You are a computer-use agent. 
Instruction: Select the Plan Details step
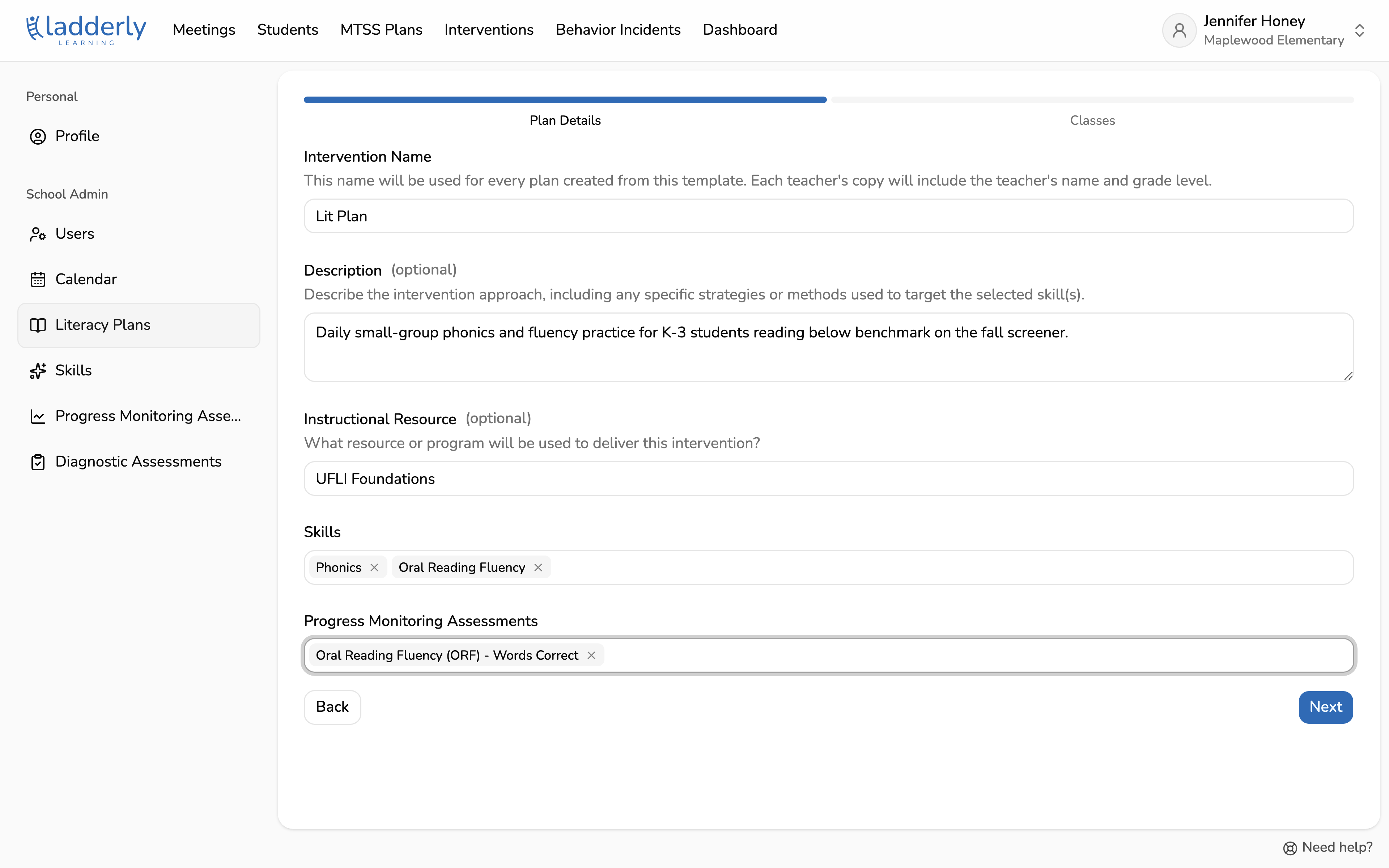(x=565, y=120)
